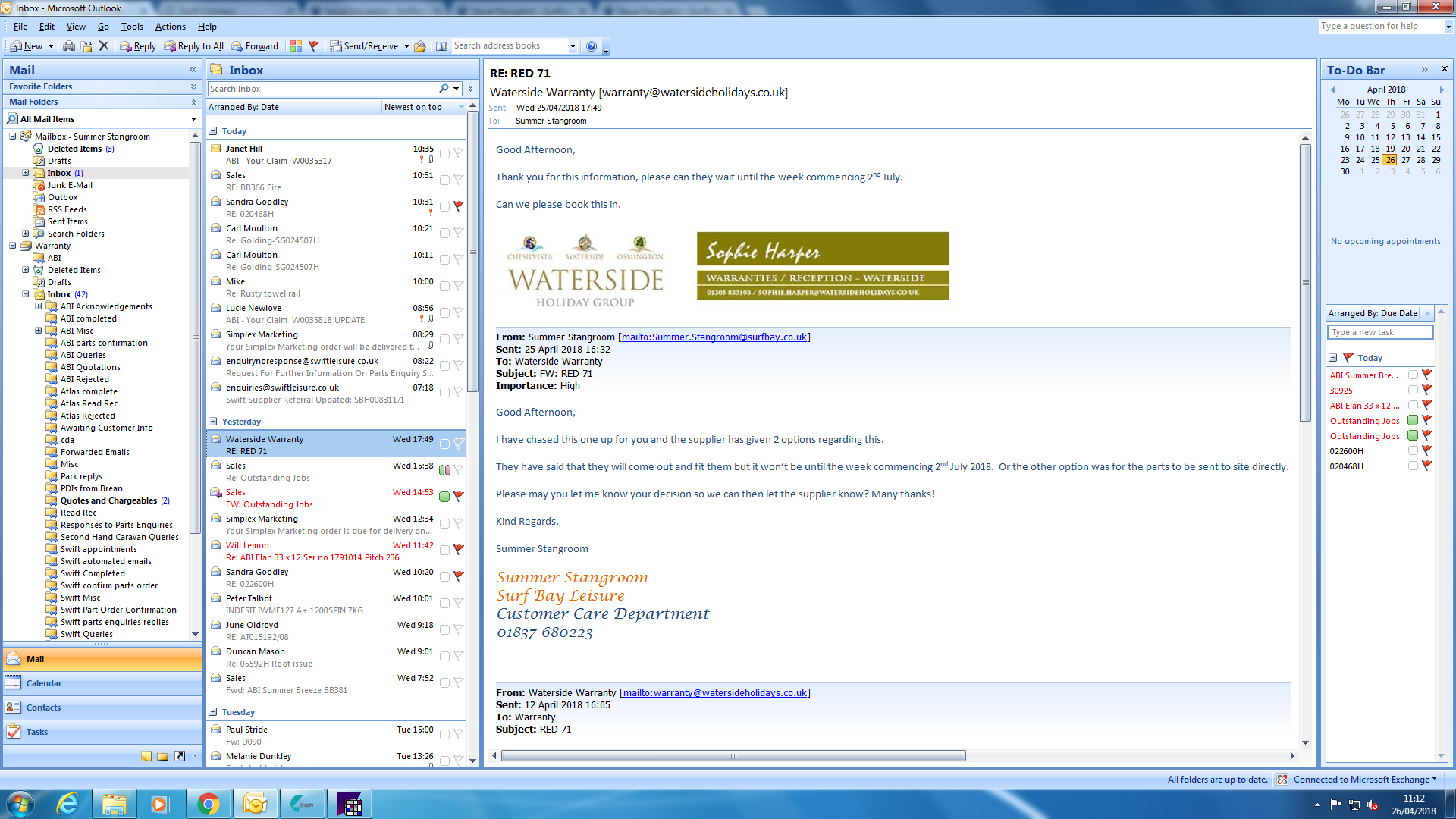This screenshot has width=1456, height=819.
Task: Toggle flag on the Will Lemon email
Action: pyautogui.click(x=458, y=549)
